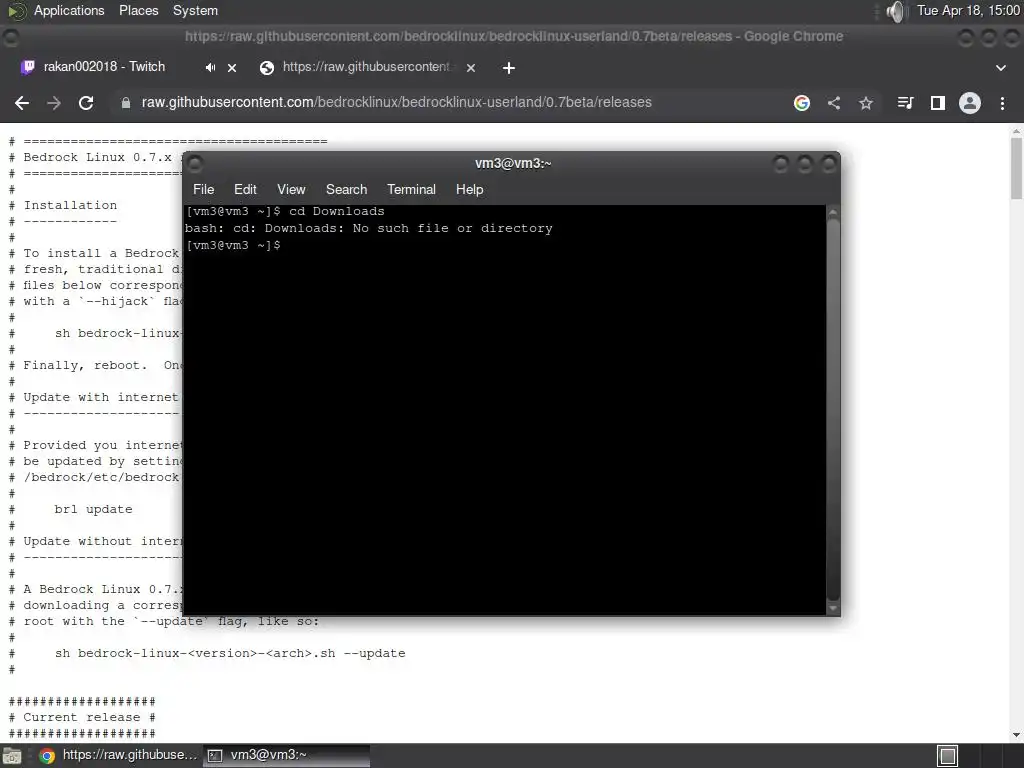Image resolution: width=1024 pixels, height=768 pixels.
Task: Expand the Chrome tab search chevron
Action: tap(1000, 67)
